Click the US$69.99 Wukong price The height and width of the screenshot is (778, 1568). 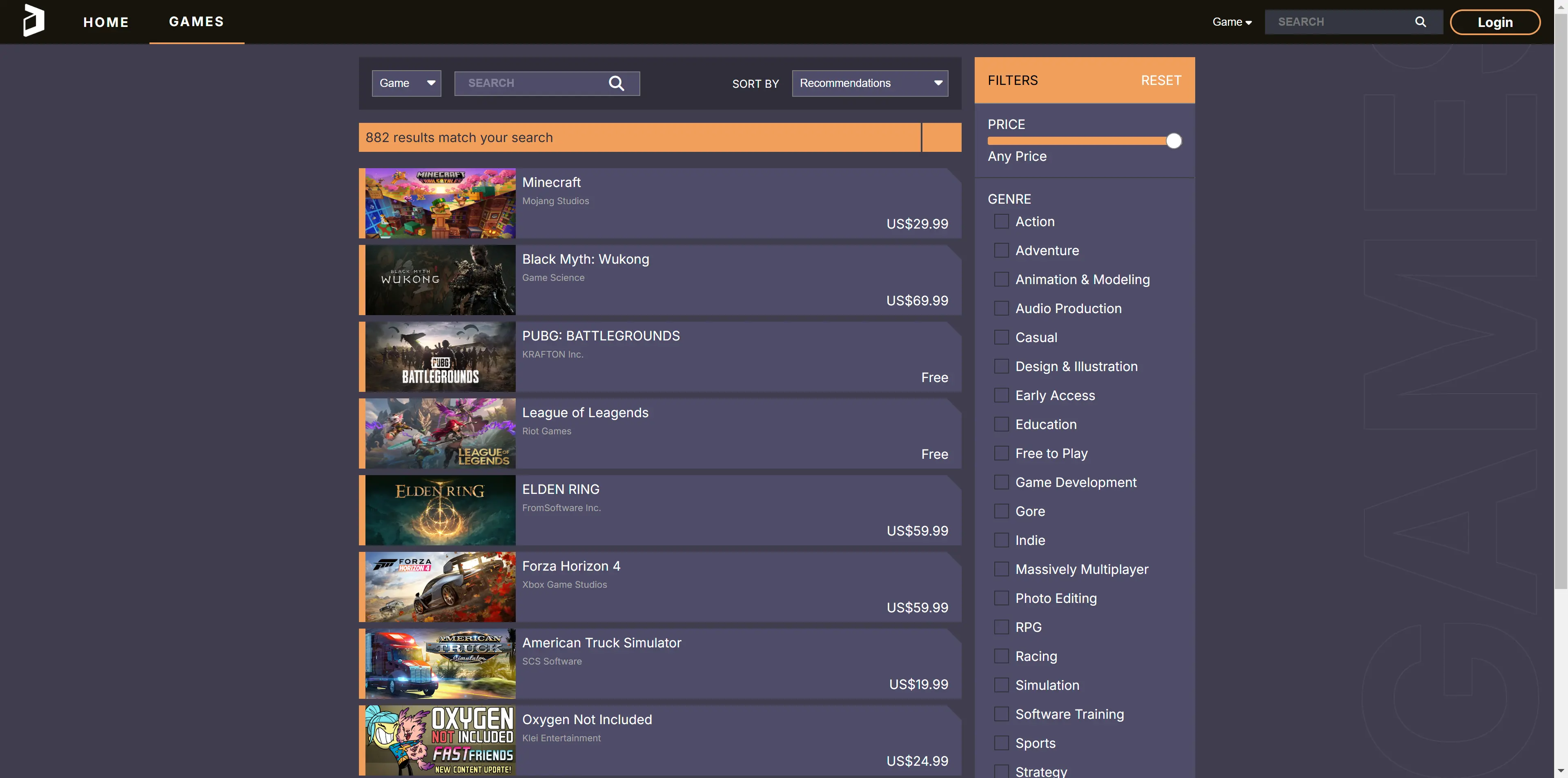click(x=917, y=300)
